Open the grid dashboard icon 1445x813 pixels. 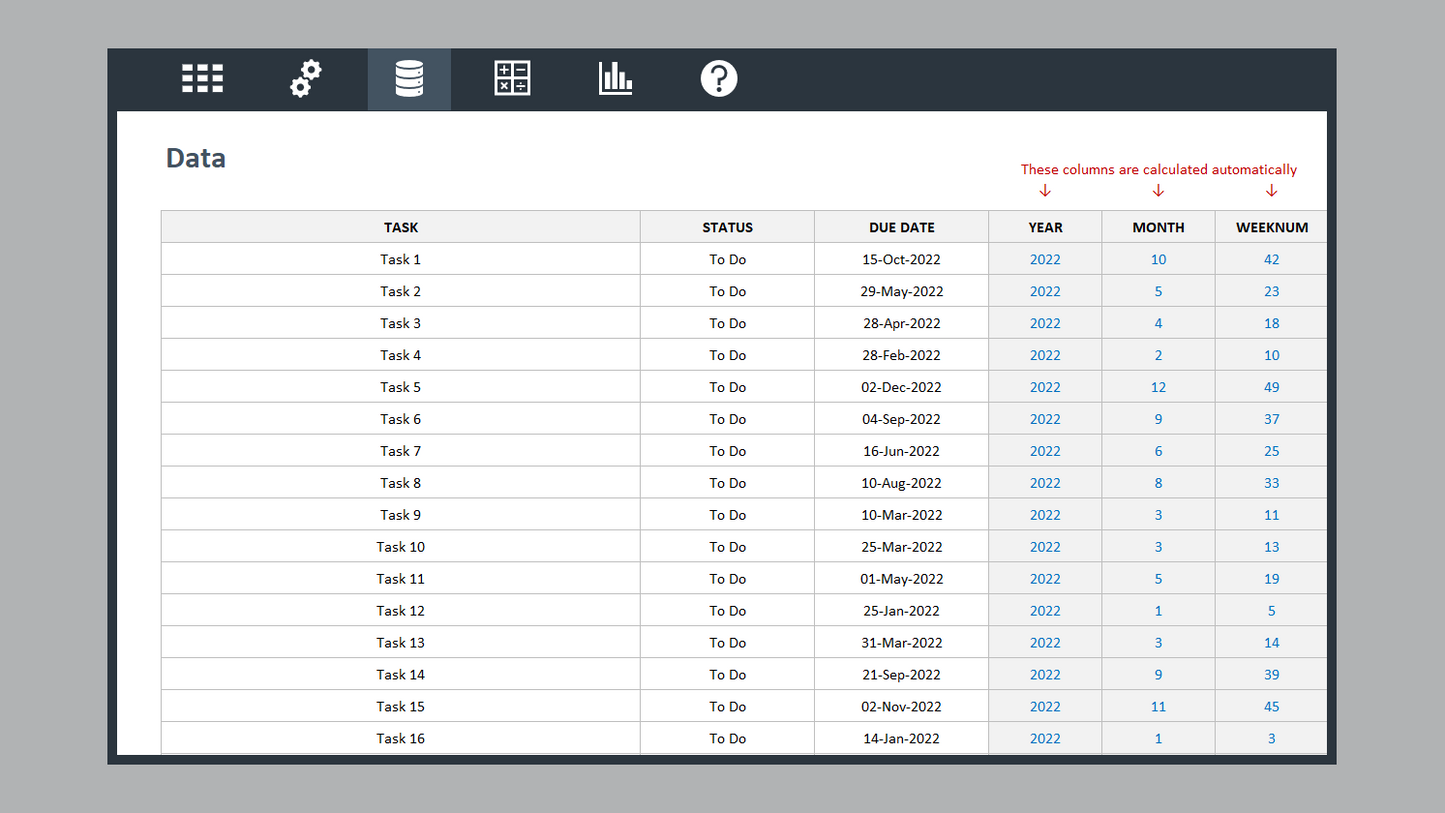(x=202, y=79)
